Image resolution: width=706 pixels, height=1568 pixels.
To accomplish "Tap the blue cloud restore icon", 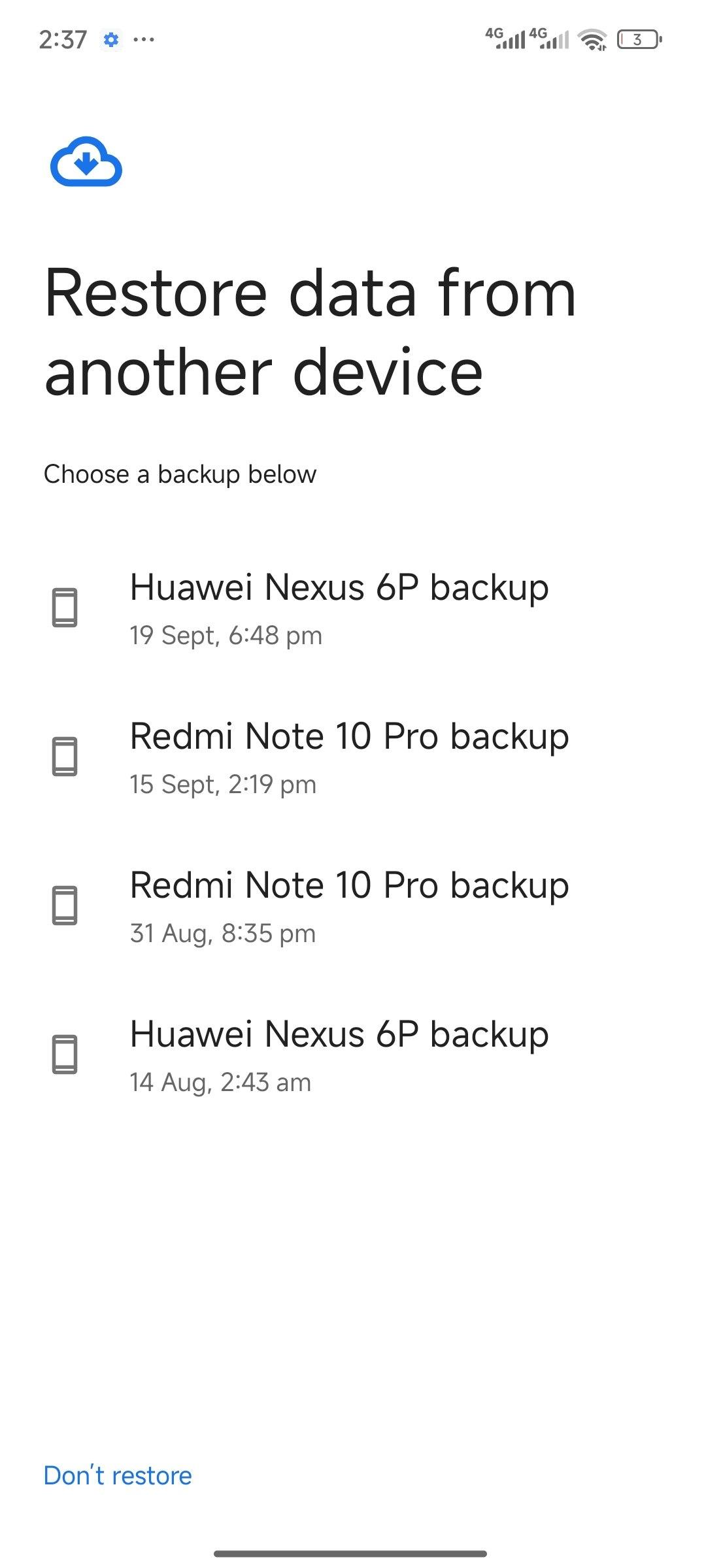I will click(86, 161).
